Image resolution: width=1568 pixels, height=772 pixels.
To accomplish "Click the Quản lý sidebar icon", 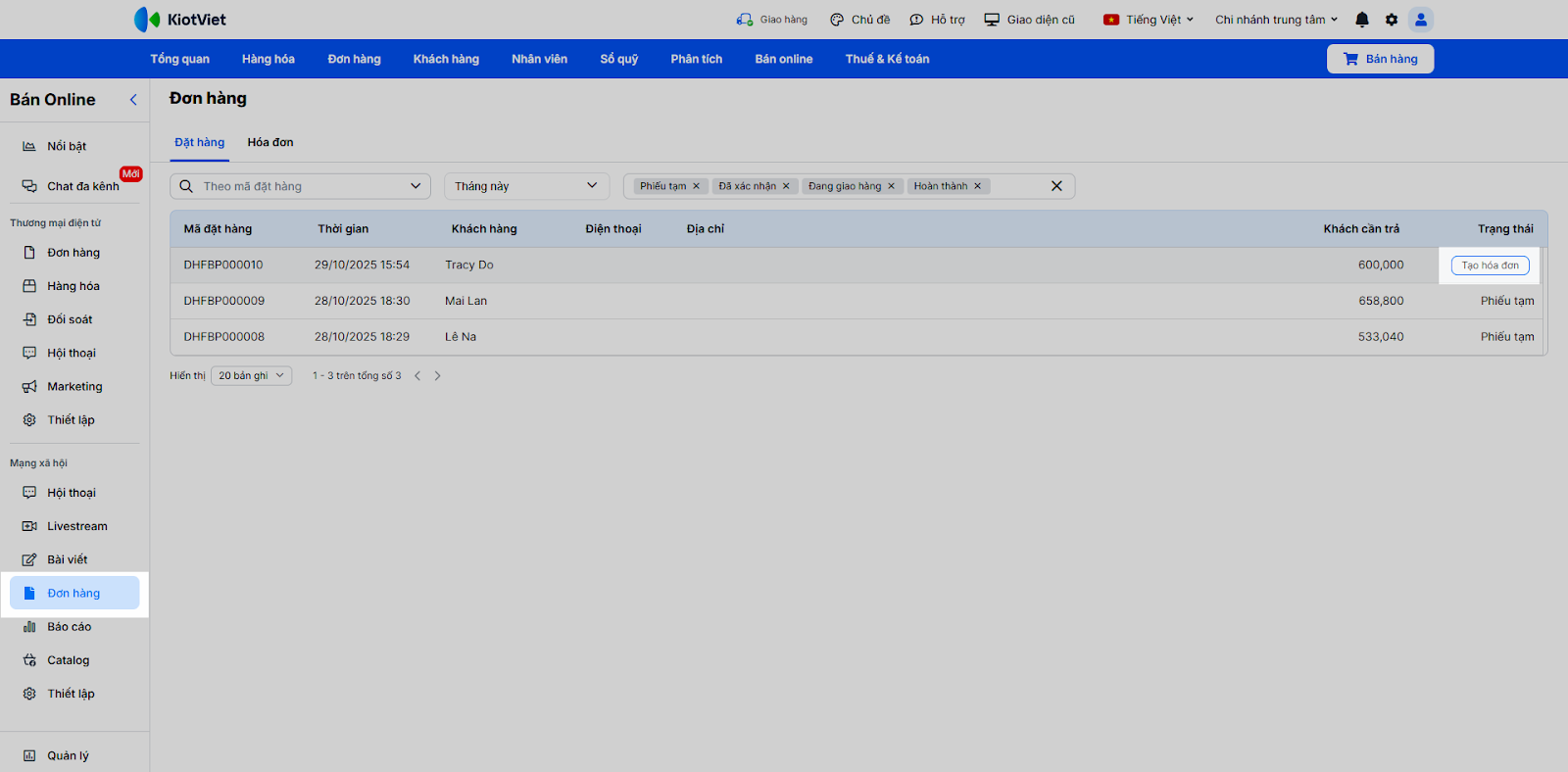I will (29, 756).
